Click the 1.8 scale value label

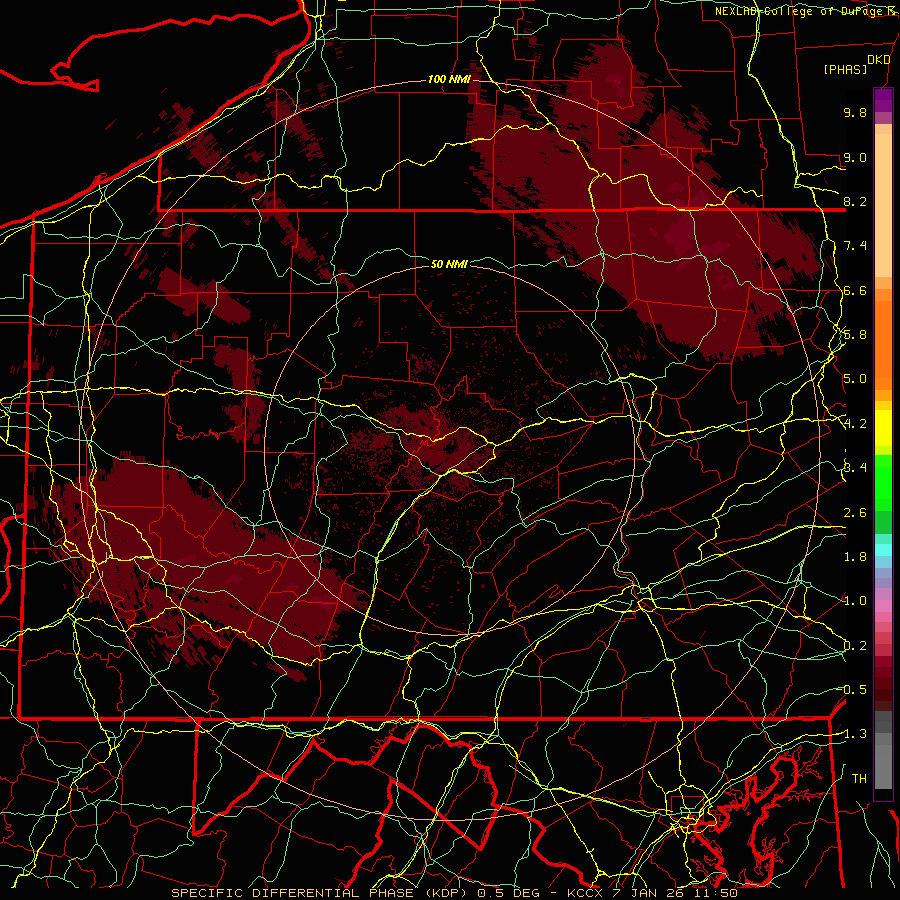click(855, 557)
